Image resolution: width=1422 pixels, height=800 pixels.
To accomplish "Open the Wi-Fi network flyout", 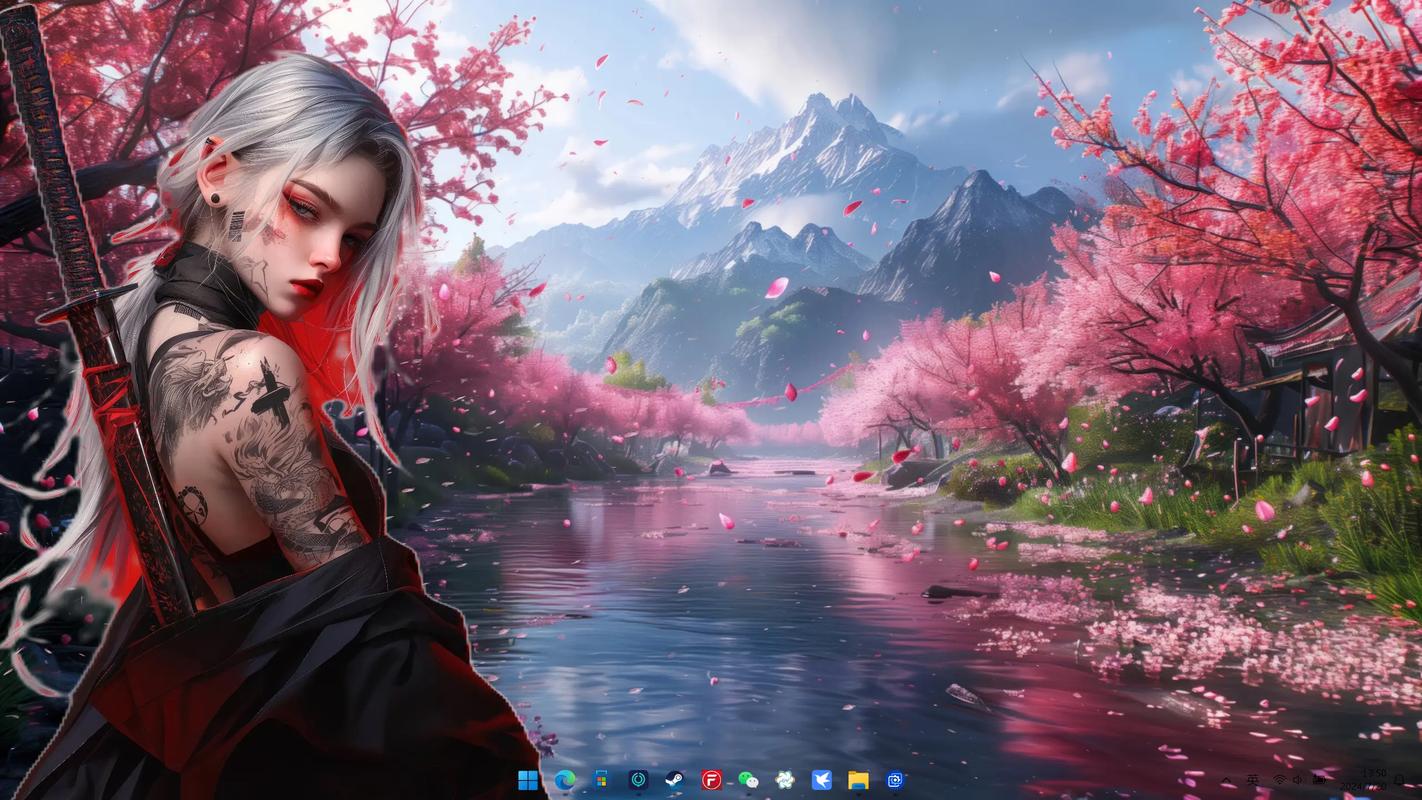I will click(1279, 780).
